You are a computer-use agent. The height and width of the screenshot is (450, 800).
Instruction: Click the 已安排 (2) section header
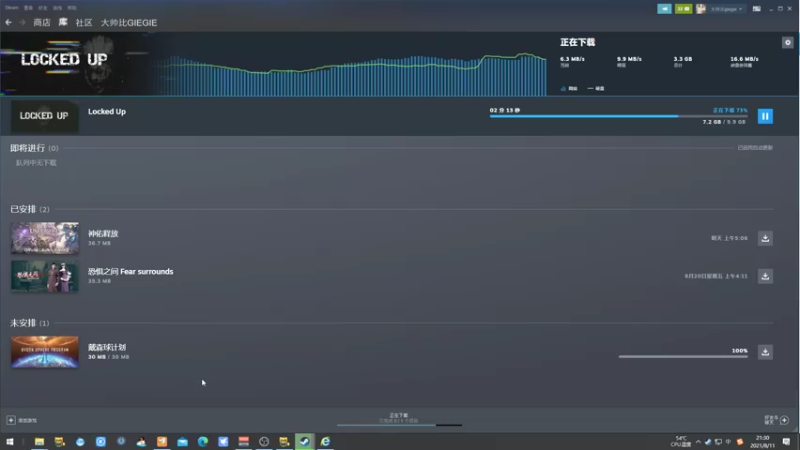click(30, 209)
